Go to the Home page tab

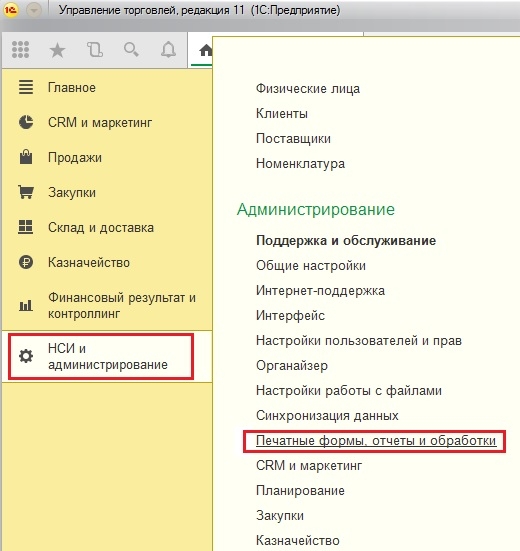pos(205,51)
